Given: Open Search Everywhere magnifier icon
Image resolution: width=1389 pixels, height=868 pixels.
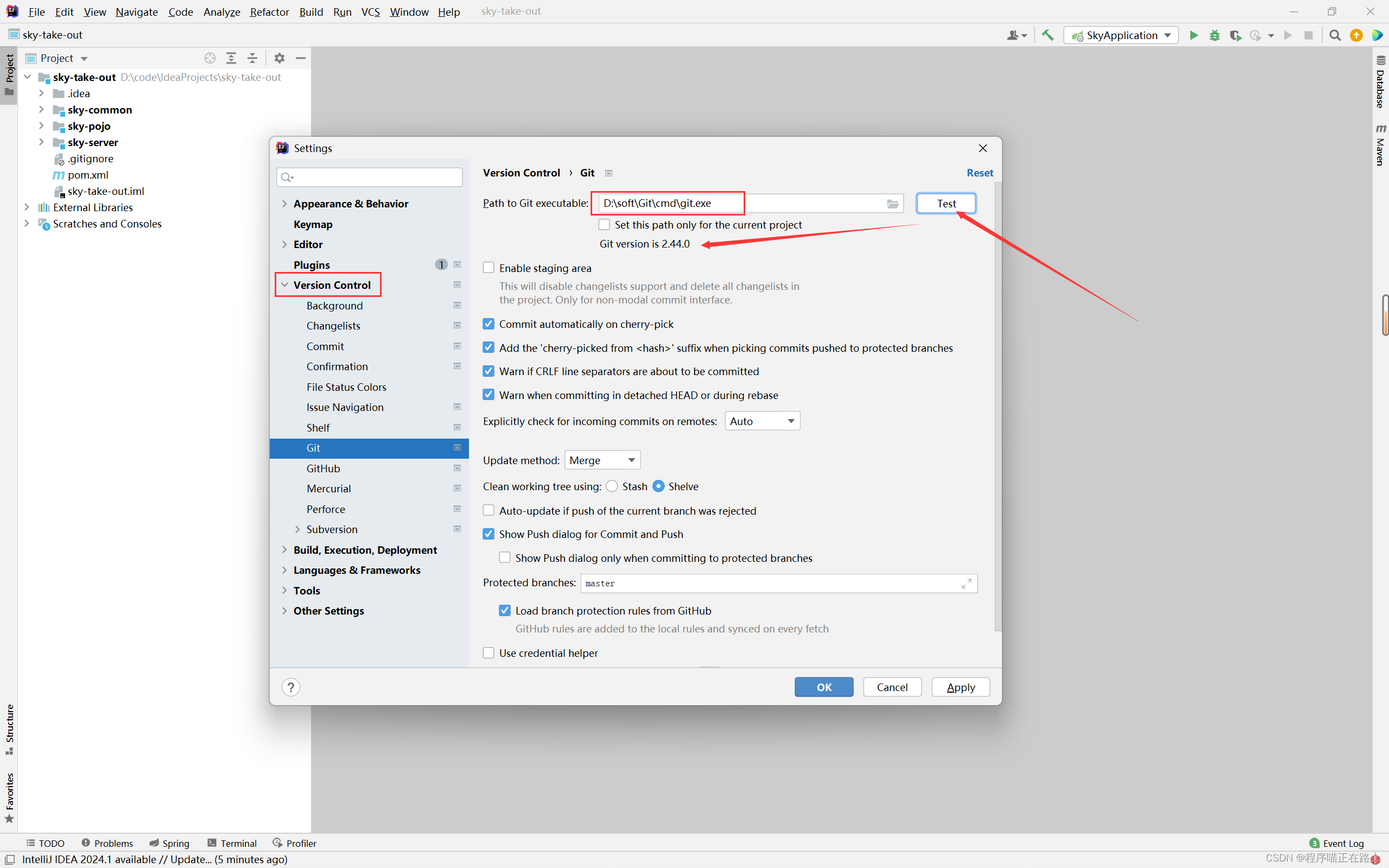Looking at the screenshot, I should click(1335, 36).
